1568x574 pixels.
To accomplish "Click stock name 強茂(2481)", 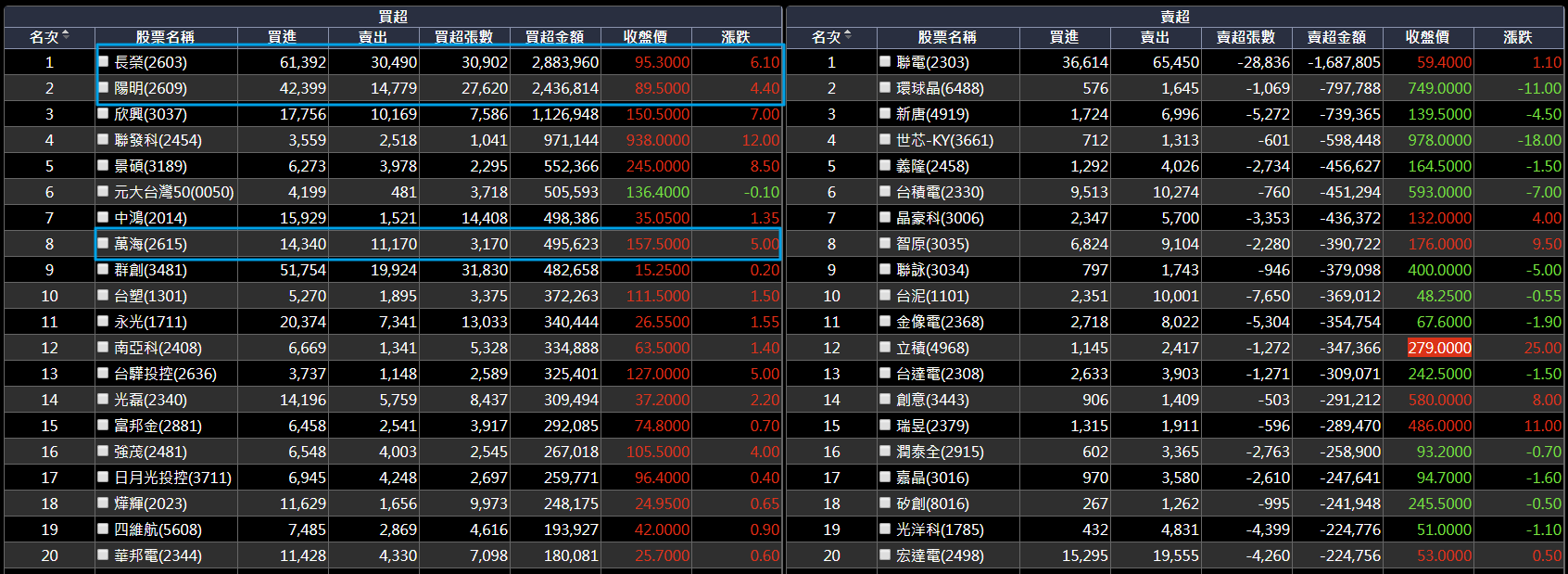I will click(x=150, y=452).
